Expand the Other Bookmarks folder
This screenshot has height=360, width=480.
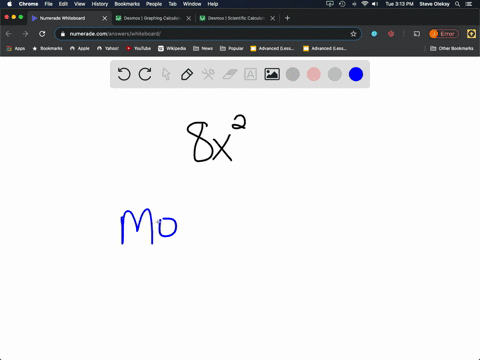click(x=452, y=48)
